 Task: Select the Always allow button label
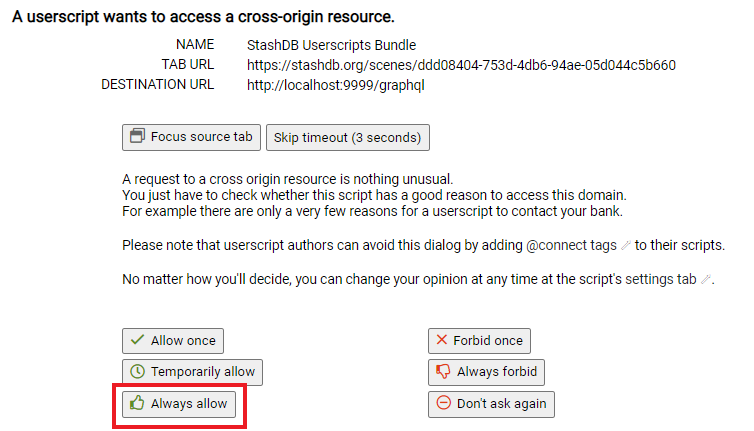point(189,404)
